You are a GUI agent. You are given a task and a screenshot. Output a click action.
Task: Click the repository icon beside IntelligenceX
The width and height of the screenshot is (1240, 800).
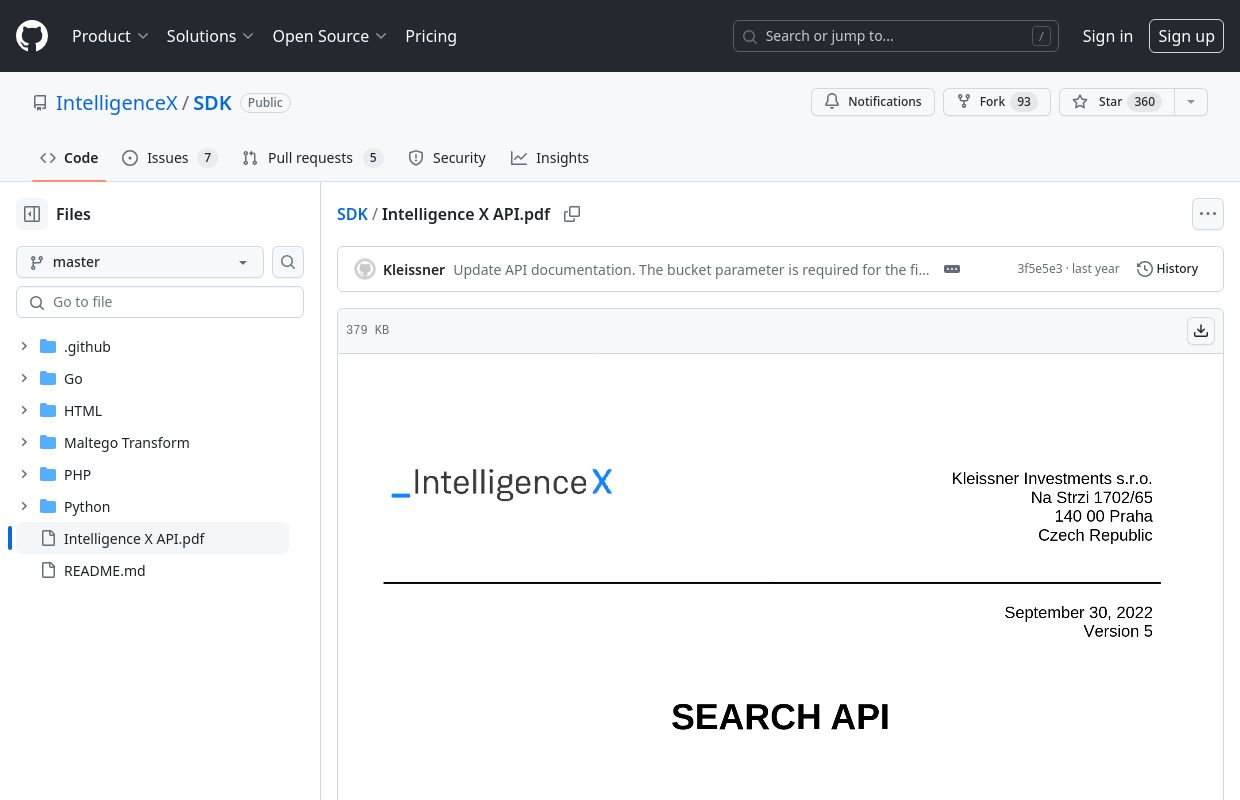(40, 103)
